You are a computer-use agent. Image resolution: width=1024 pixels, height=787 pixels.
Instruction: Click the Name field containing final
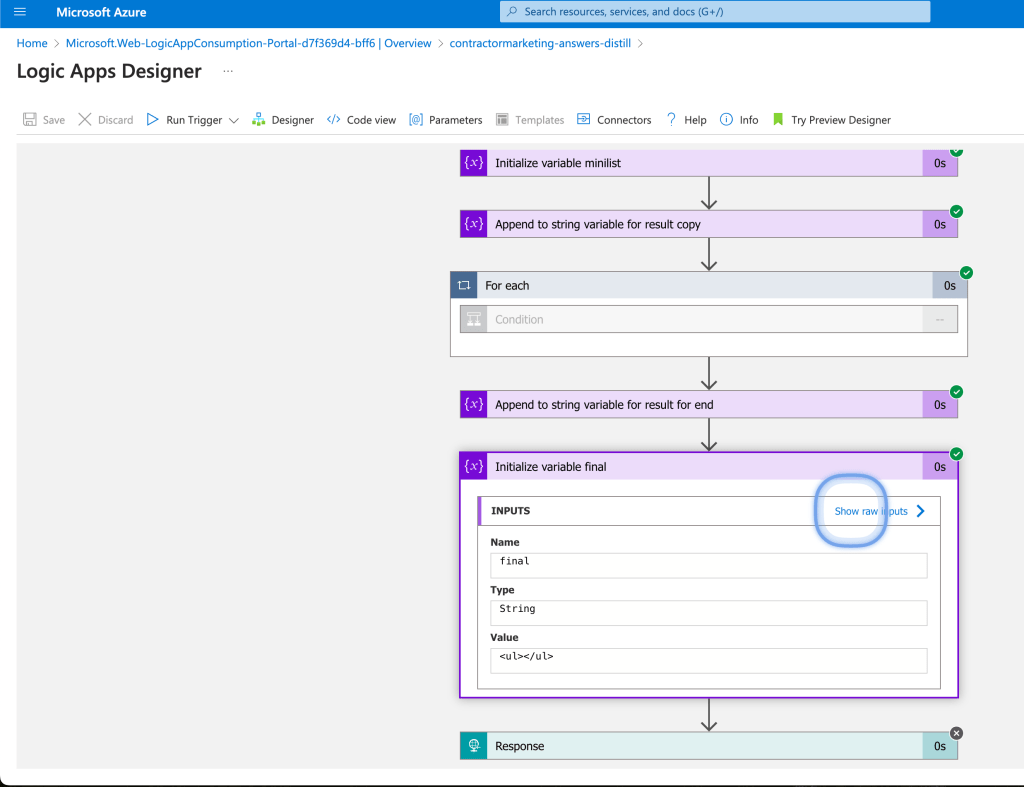709,566
